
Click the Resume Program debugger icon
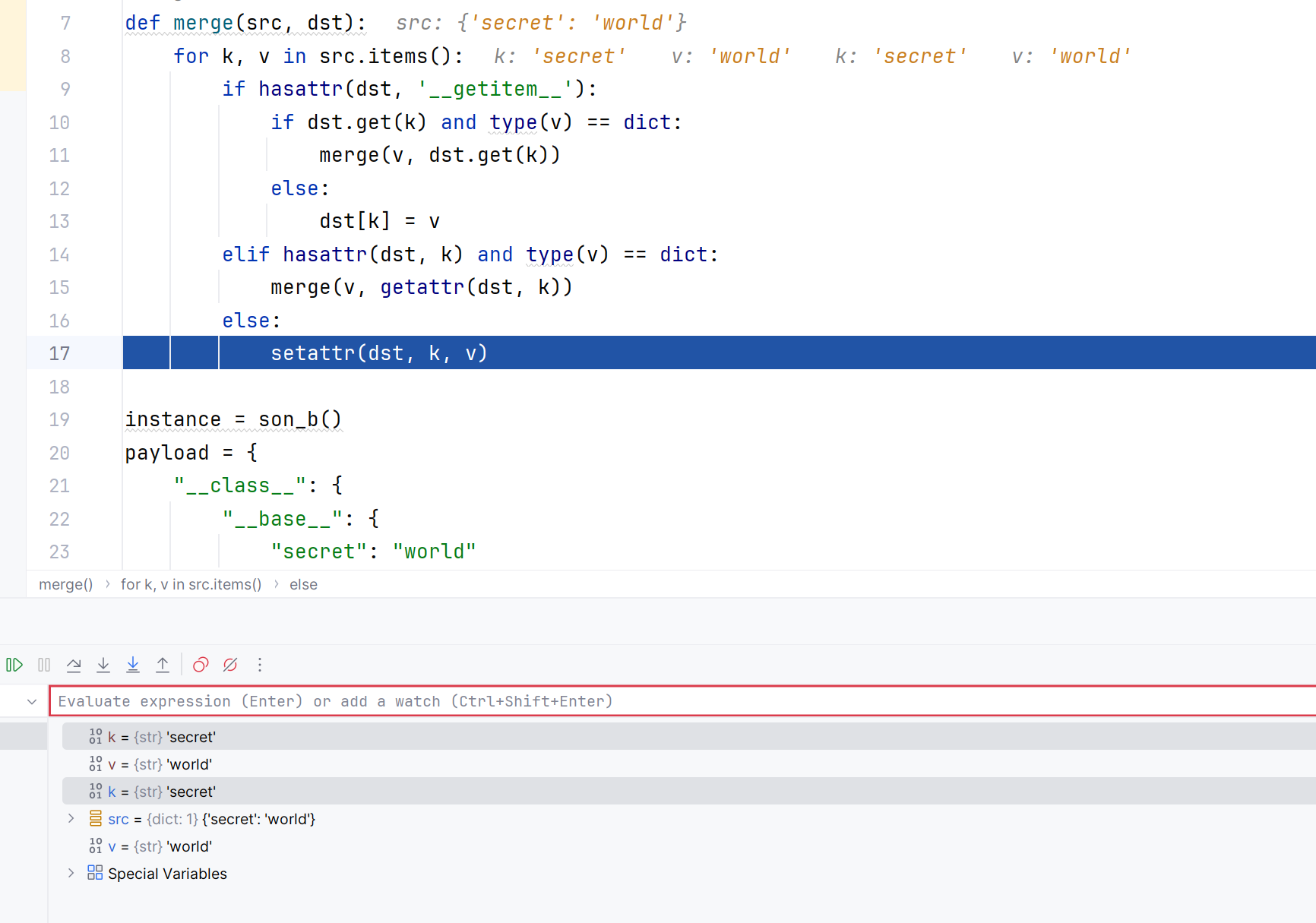[x=14, y=665]
